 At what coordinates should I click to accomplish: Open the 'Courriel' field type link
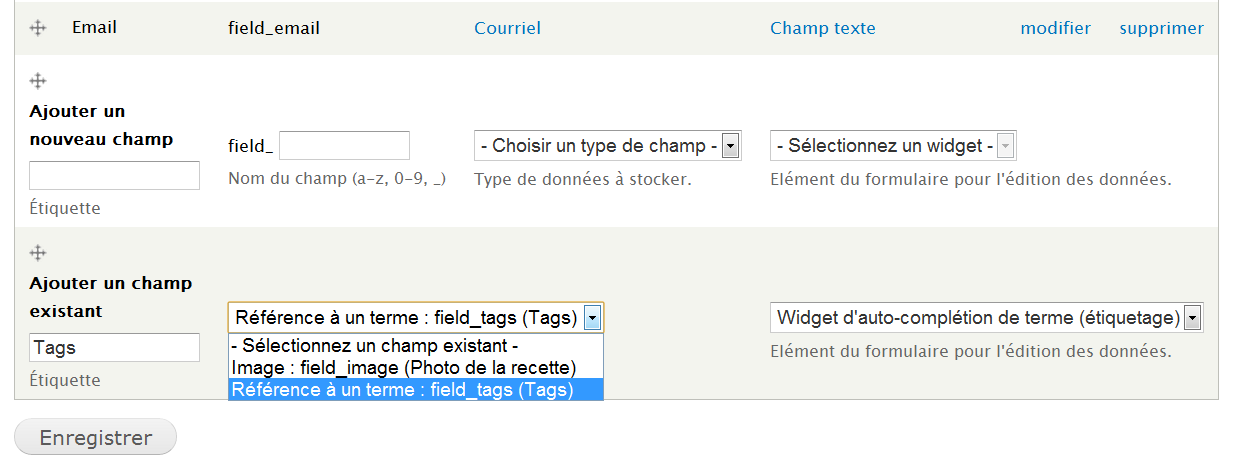(507, 28)
